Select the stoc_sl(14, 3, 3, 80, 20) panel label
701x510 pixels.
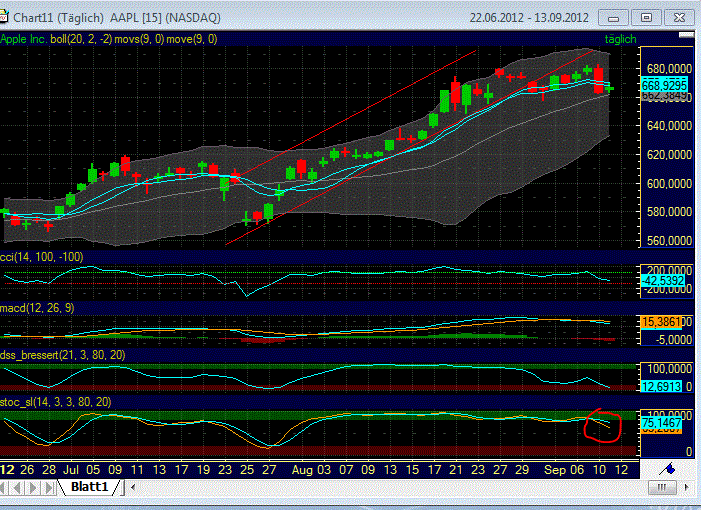(55, 402)
